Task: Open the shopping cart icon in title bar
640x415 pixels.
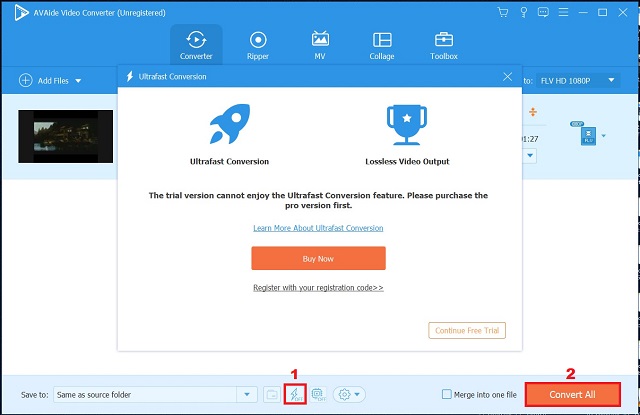Action: point(503,13)
